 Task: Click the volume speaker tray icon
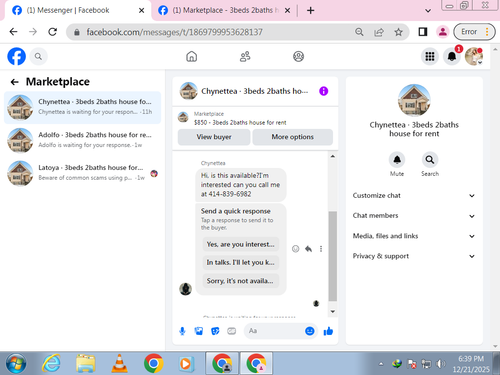point(441,364)
